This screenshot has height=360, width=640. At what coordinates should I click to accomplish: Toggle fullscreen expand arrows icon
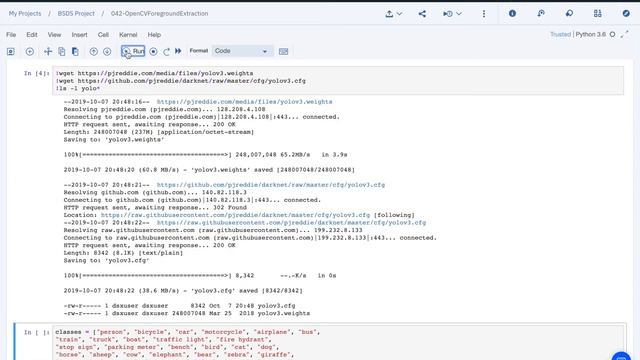click(x=624, y=35)
